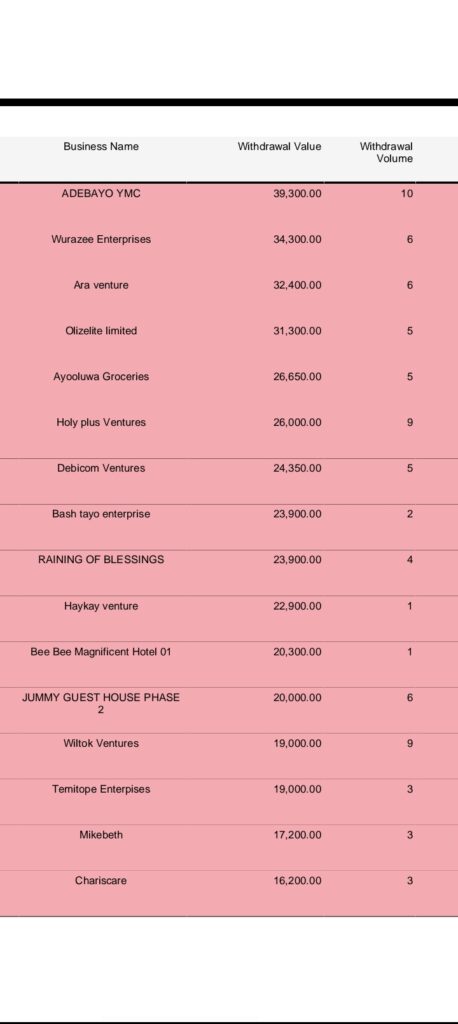Select the ADEBAYO YMC row
This screenshot has height=1024, width=458.
[229, 194]
